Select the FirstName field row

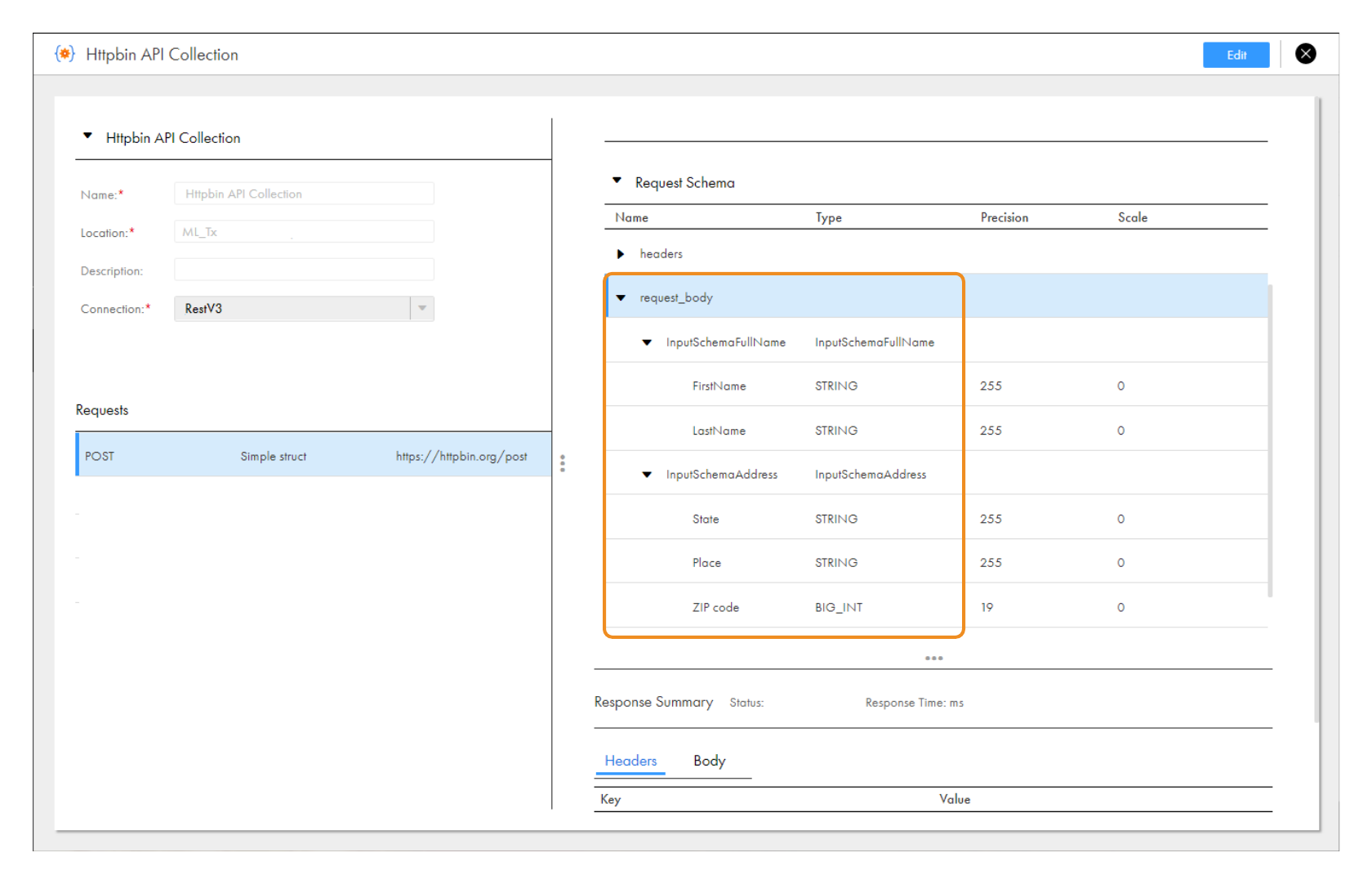(x=937, y=385)
